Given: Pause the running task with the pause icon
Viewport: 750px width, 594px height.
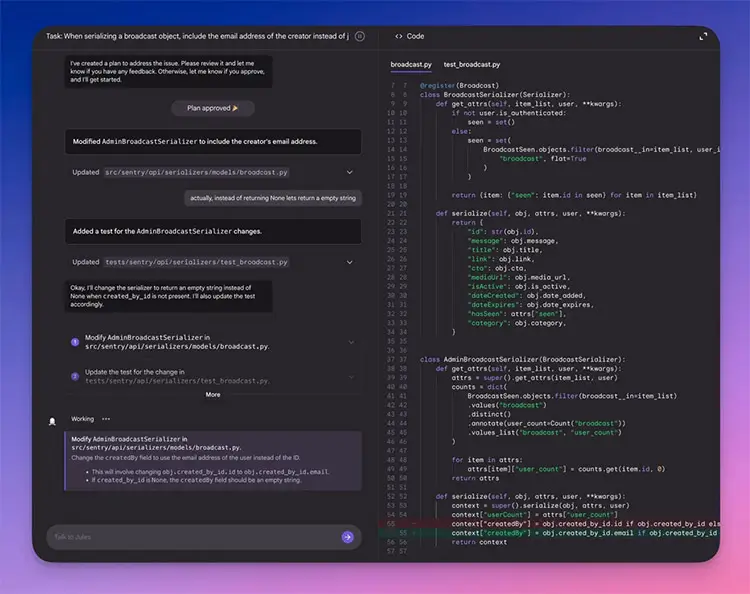Looking at the screenshot, I should (x=360, y=36).
